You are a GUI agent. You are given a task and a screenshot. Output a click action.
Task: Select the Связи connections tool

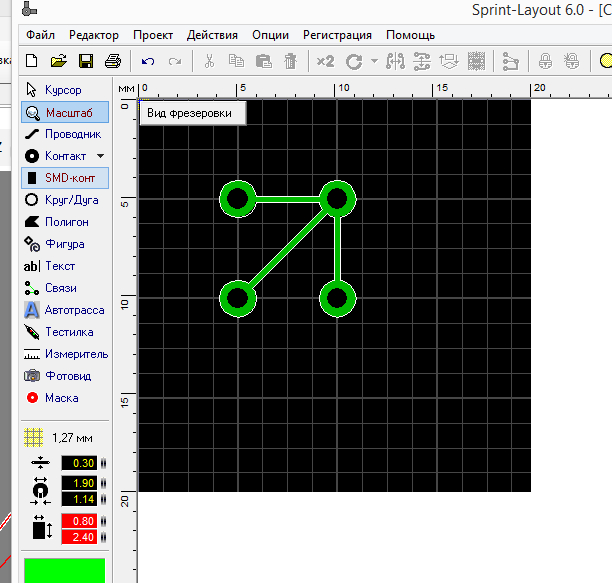(x=65, y=288)
